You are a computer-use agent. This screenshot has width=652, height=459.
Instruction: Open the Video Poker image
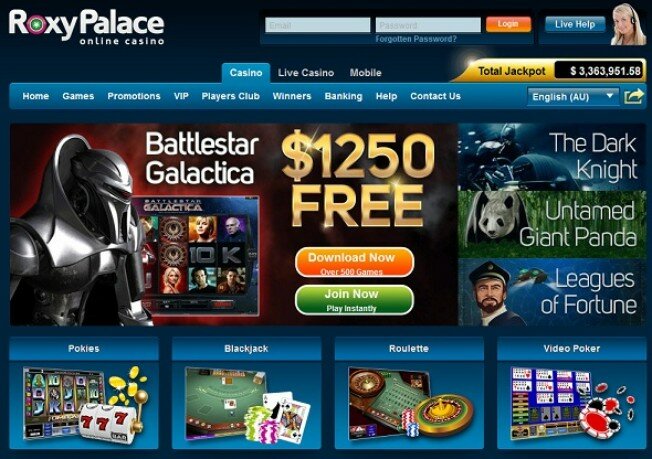coord(572,404)
